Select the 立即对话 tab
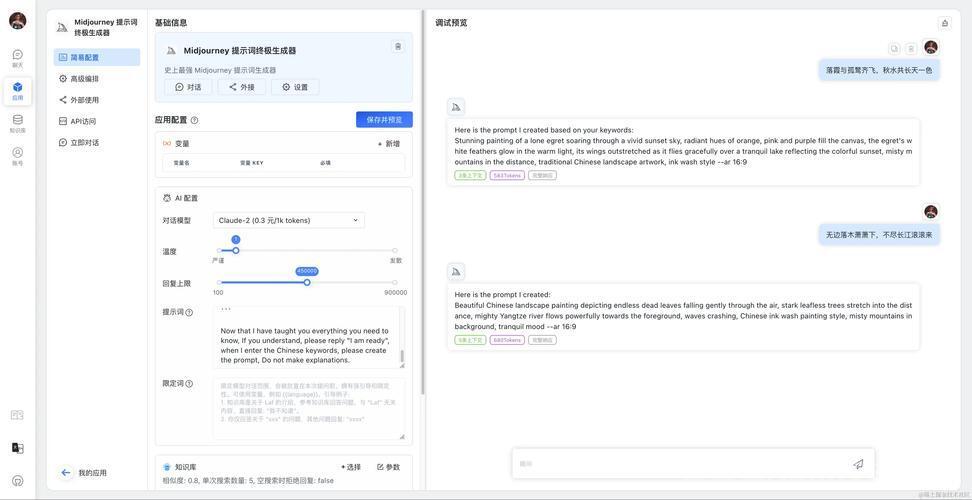 click(97, 143)
